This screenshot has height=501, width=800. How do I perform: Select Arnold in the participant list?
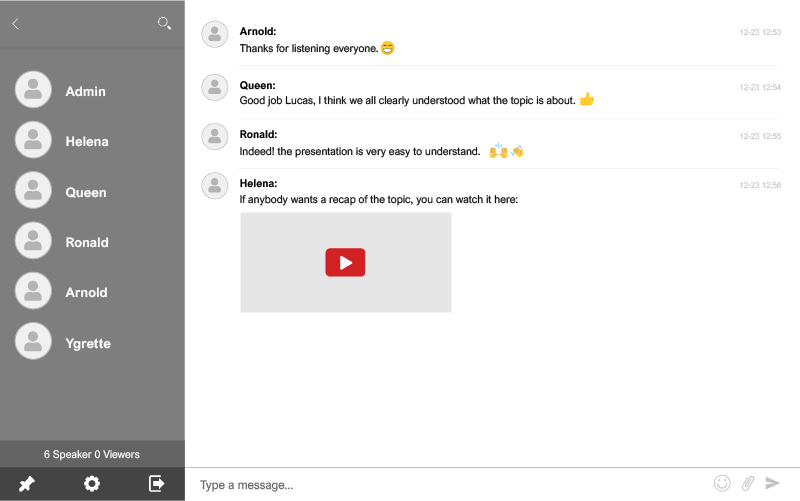pos(86,292)
